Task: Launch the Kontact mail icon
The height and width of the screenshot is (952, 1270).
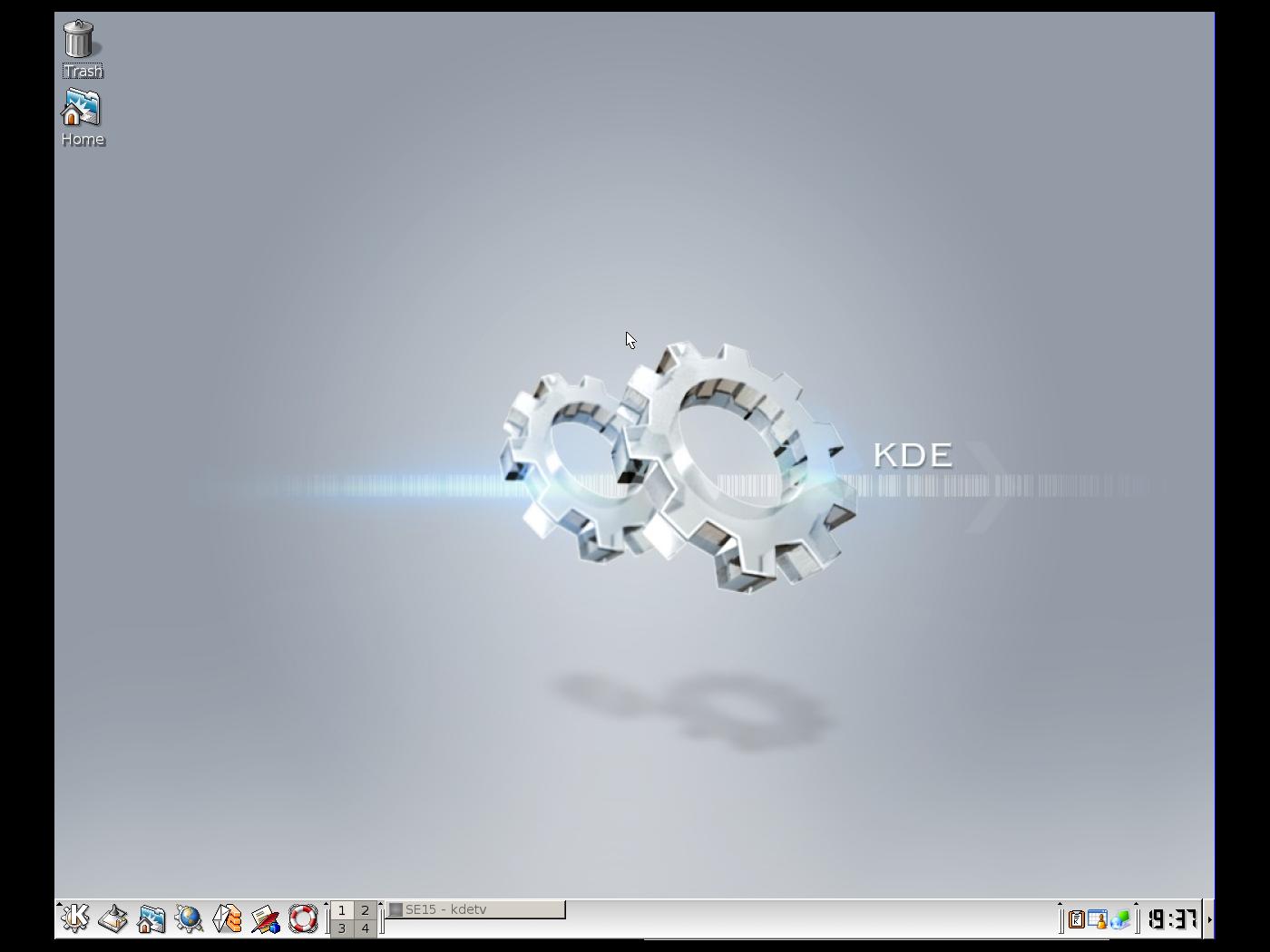Action: tap(228, 918)
